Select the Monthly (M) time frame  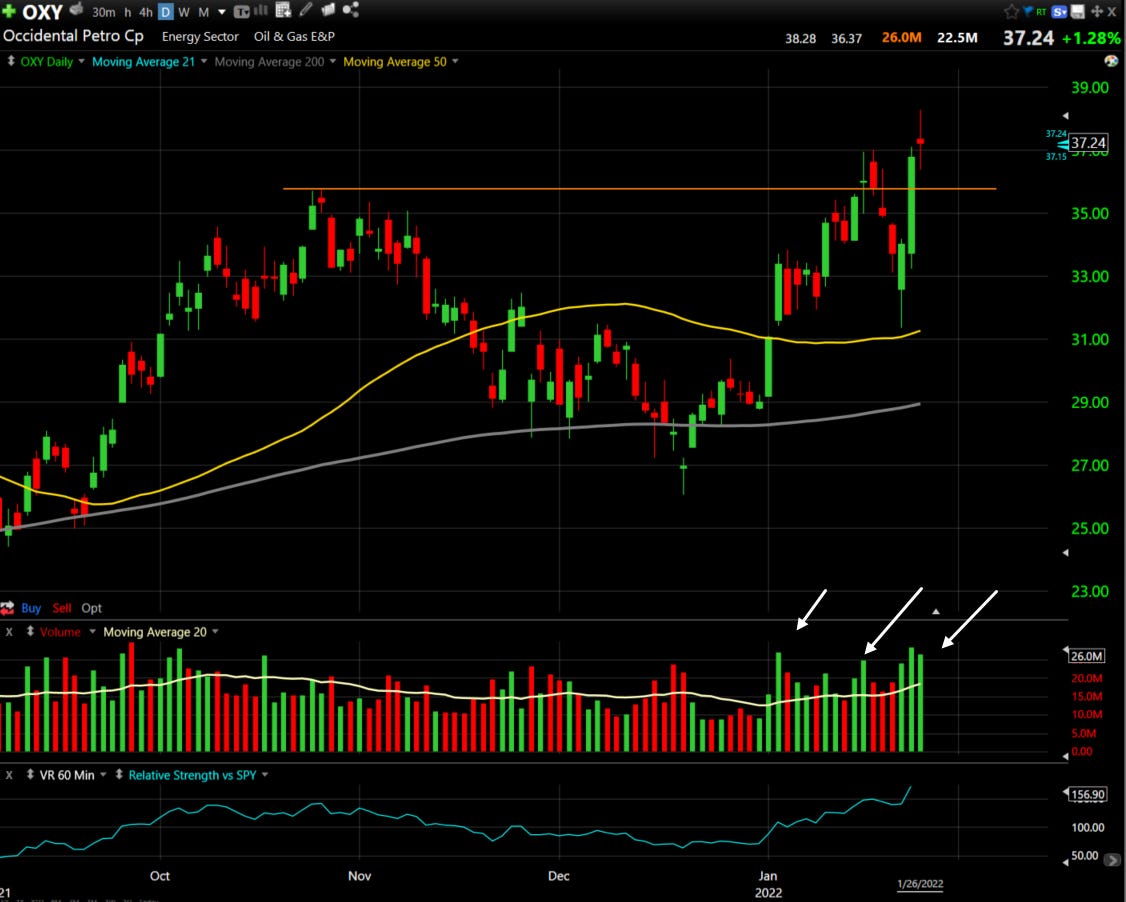(x=203, y=12)
